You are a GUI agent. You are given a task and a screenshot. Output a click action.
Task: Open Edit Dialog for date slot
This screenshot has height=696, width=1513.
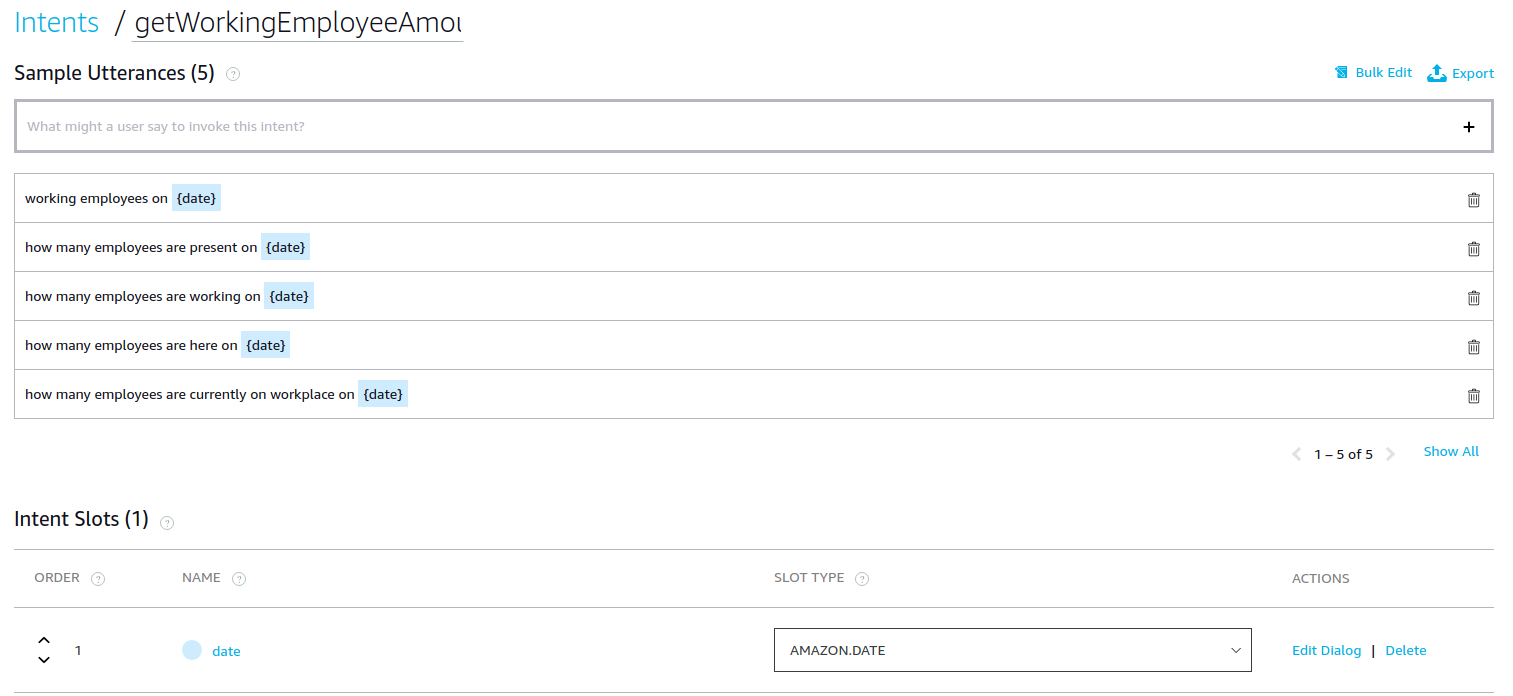tap(1326, 651)
